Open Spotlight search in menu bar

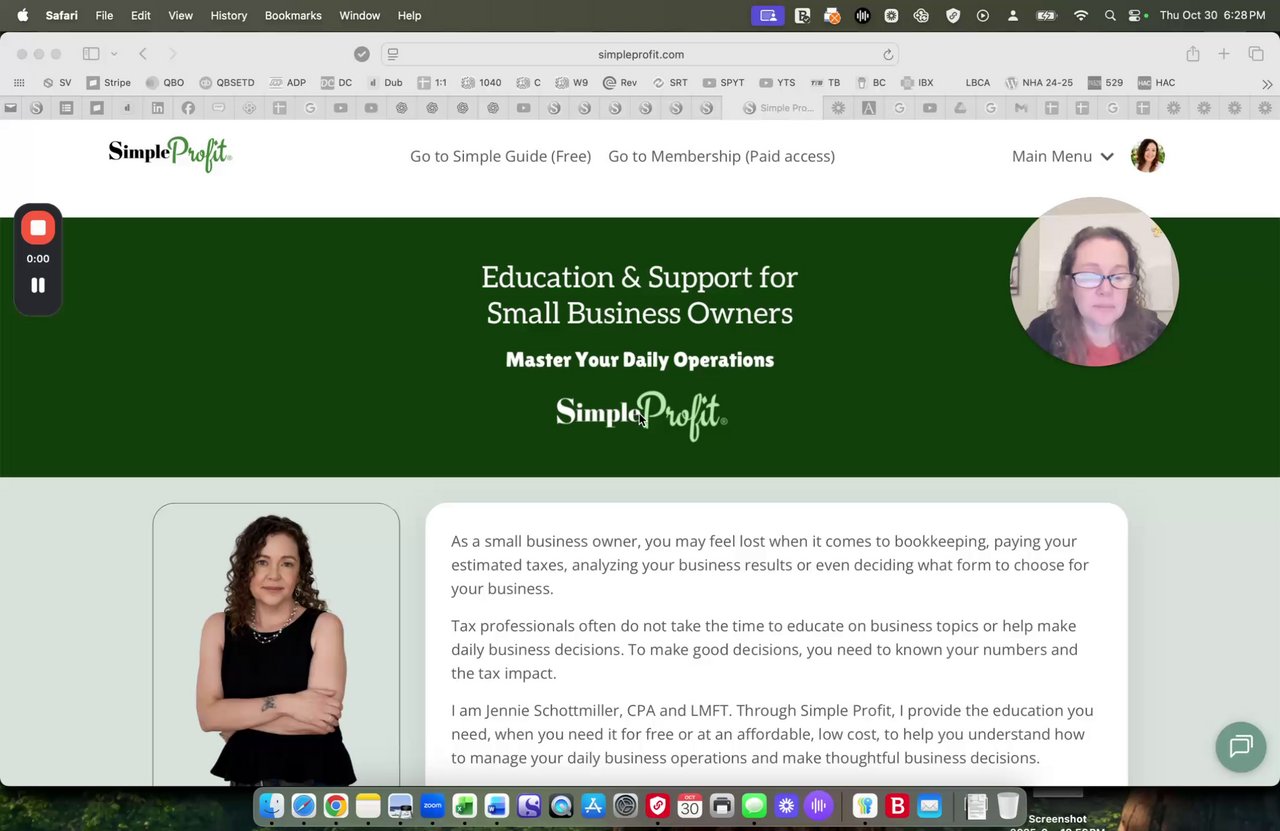[x=1110, y=15]
